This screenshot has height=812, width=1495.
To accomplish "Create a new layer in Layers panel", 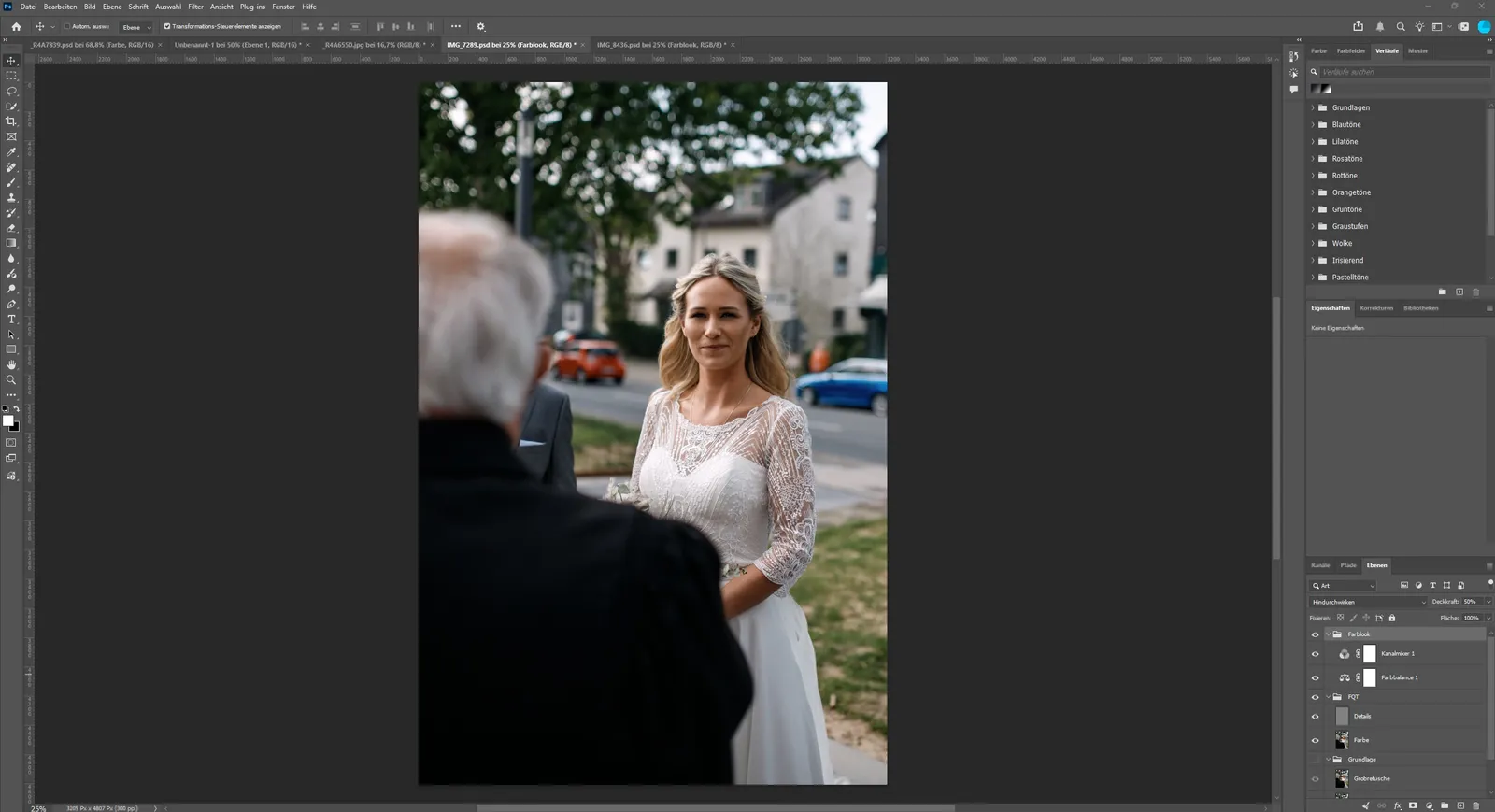I will tap(1460, 805).
